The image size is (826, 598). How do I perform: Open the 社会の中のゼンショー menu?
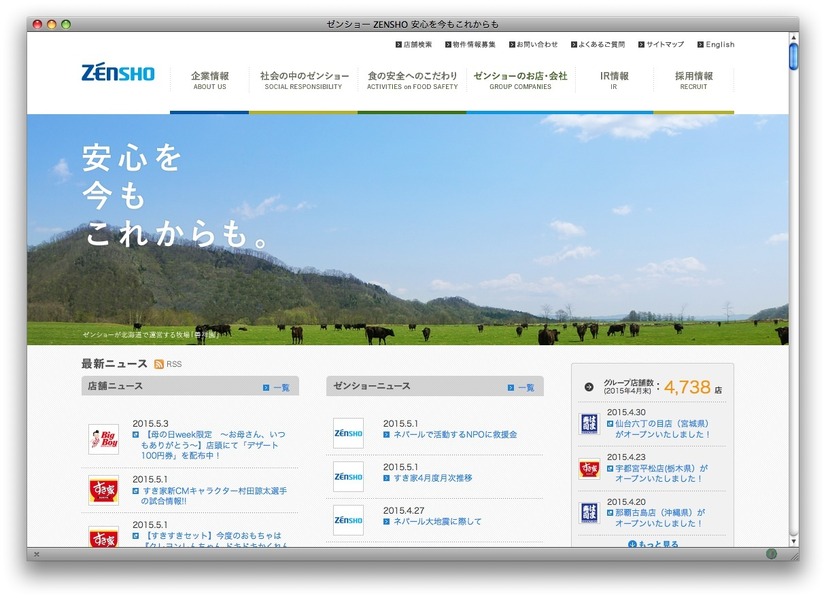tap(304, 80)
